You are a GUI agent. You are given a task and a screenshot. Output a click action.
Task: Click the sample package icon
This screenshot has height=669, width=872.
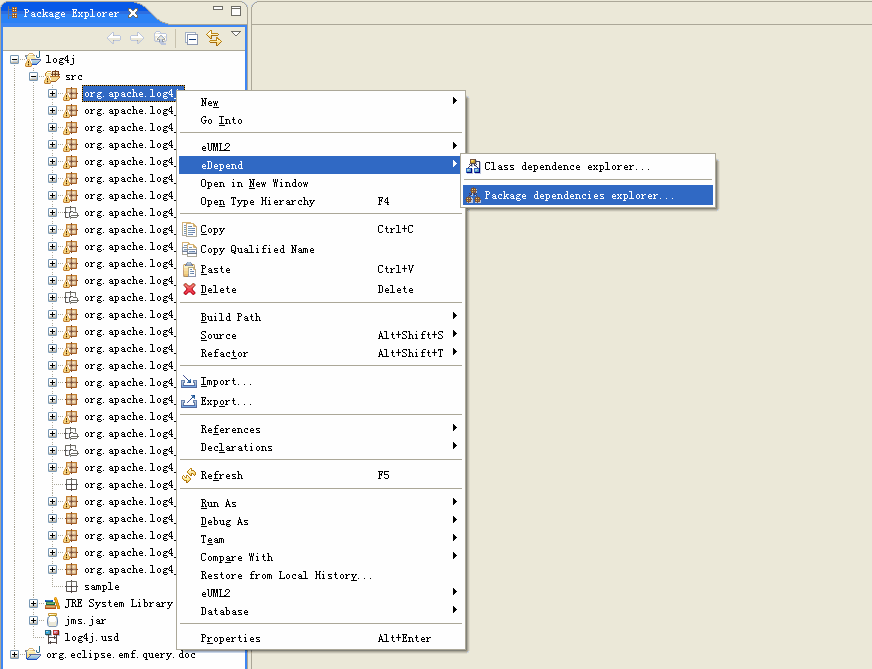pos(71,587)
